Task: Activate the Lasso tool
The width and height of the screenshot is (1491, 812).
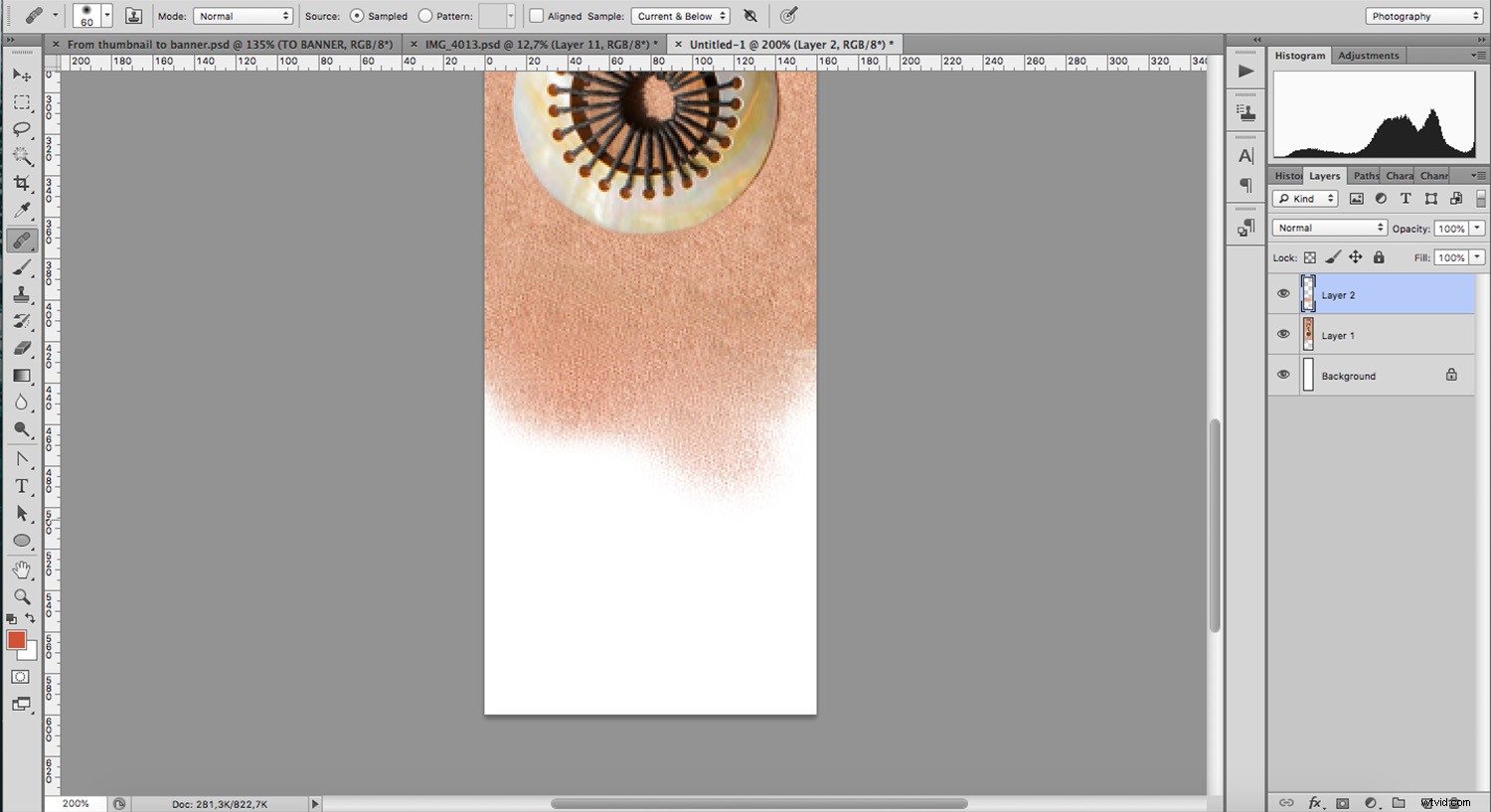Action: (x=21, y=128)
